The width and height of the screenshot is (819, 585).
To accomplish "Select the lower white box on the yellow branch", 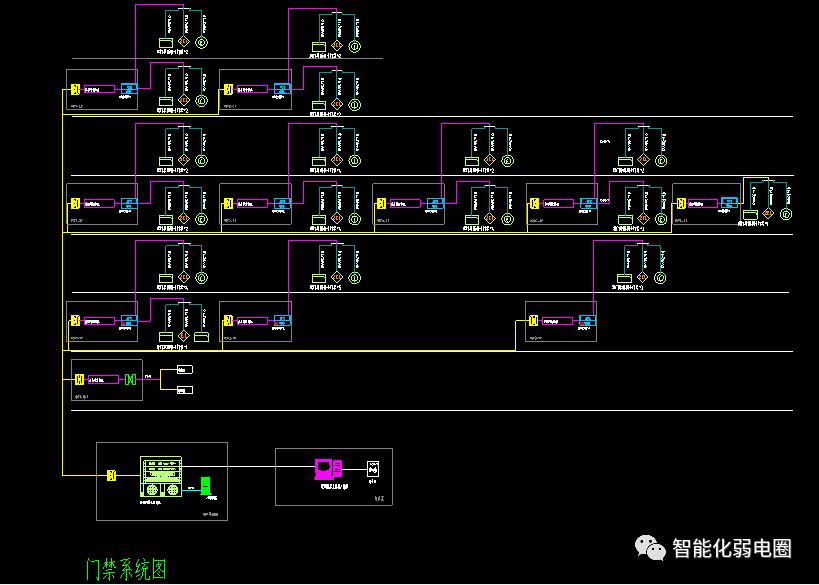I will (185, 390).
